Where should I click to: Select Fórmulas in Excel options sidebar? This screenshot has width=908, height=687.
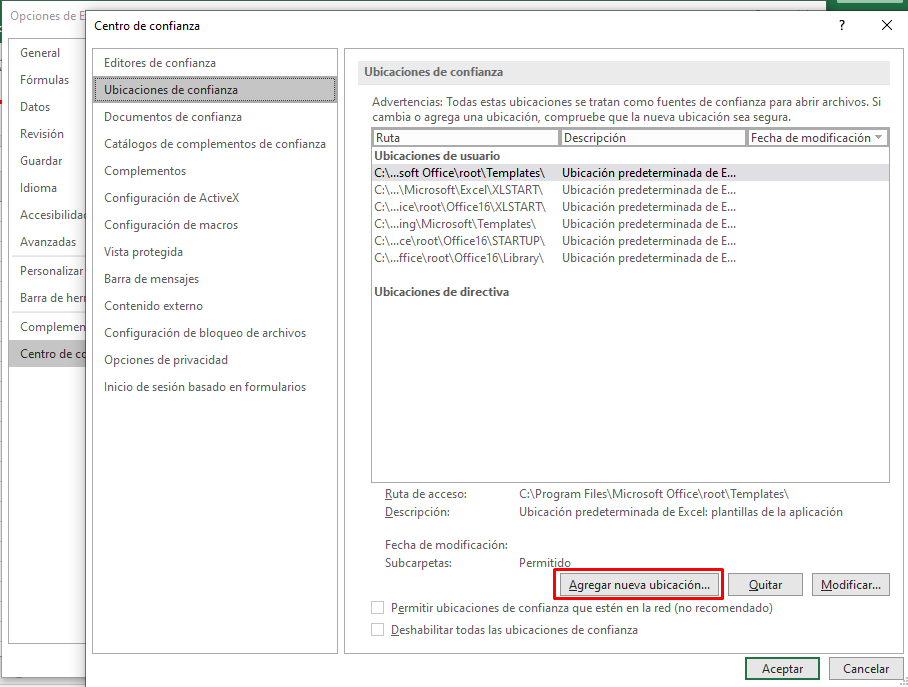[45, 80]
